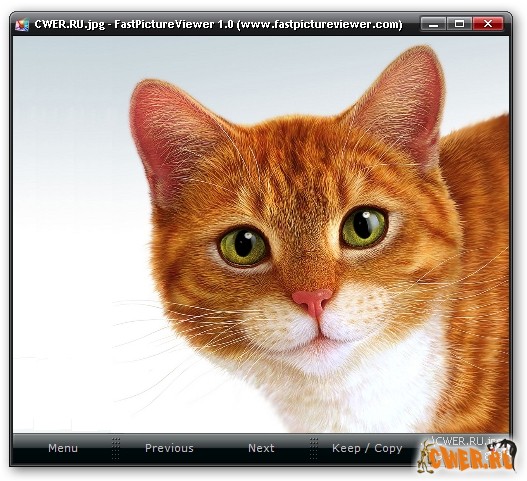The image size is (527, 481).
Task: Open the Menu button in bottom bar
Action: [63, 448]
